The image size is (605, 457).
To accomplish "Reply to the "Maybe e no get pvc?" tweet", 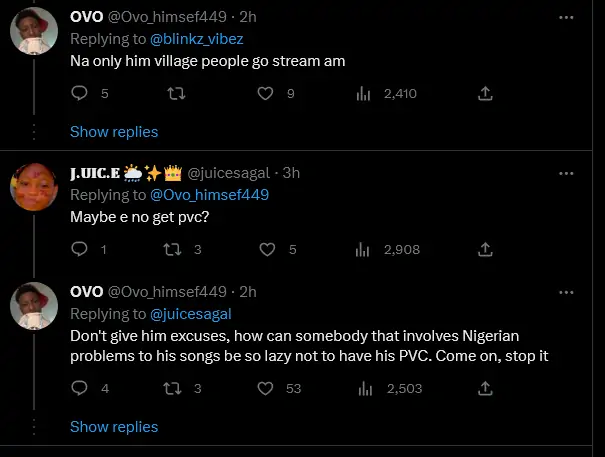I will [81, 249].
